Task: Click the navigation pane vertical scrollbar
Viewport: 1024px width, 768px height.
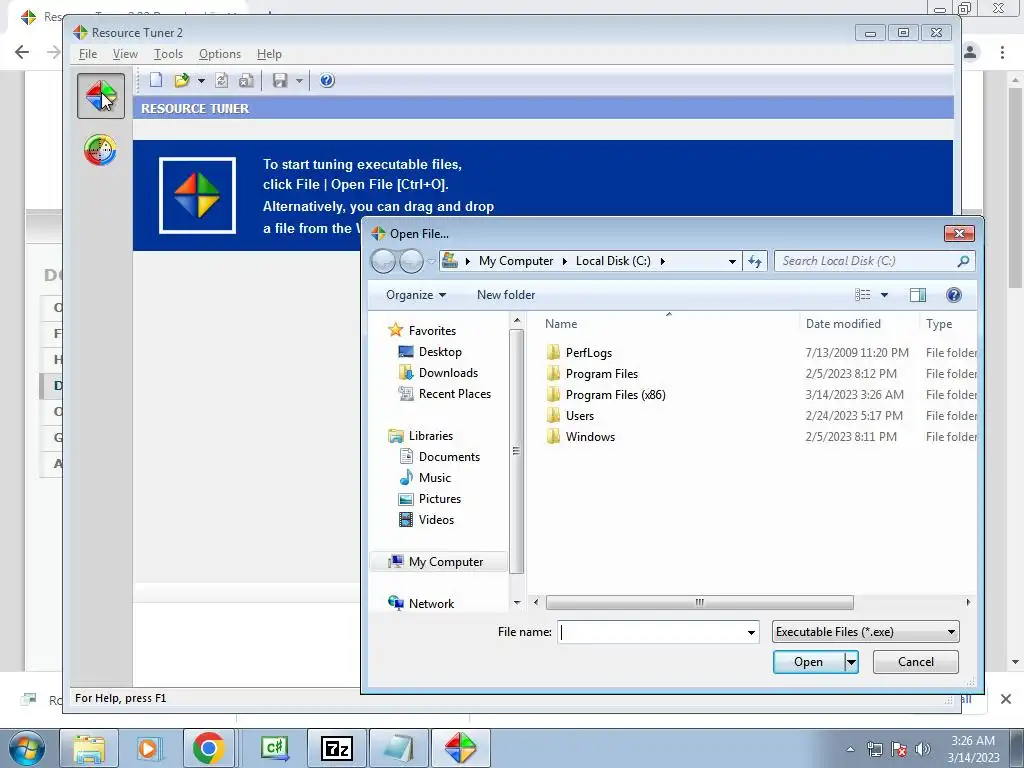Action: click(517, 451)
